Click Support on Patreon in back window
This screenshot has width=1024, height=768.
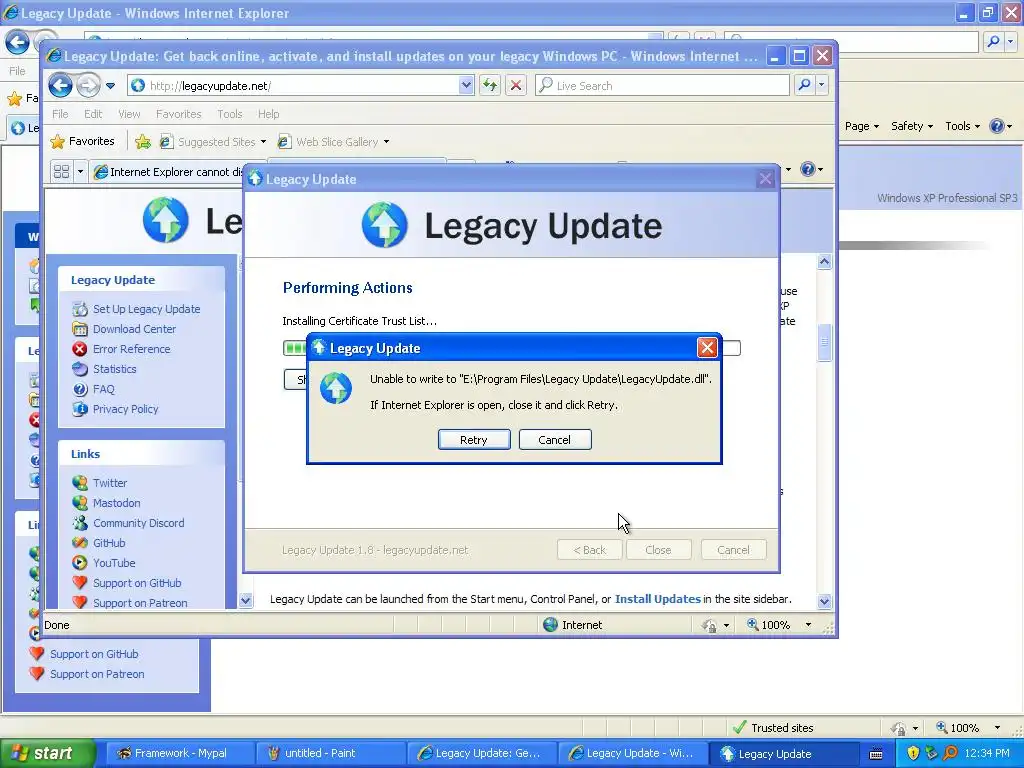97,674
